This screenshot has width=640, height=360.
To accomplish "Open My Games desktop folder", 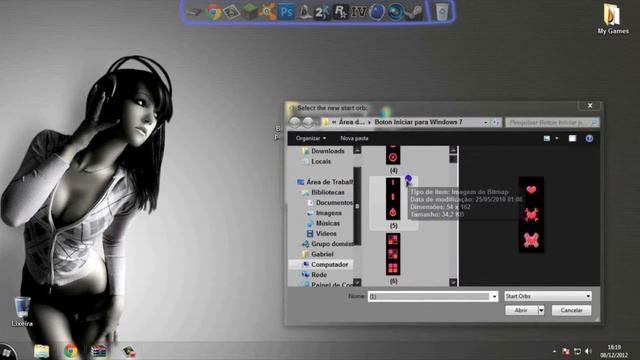I will tap(613, 18).
